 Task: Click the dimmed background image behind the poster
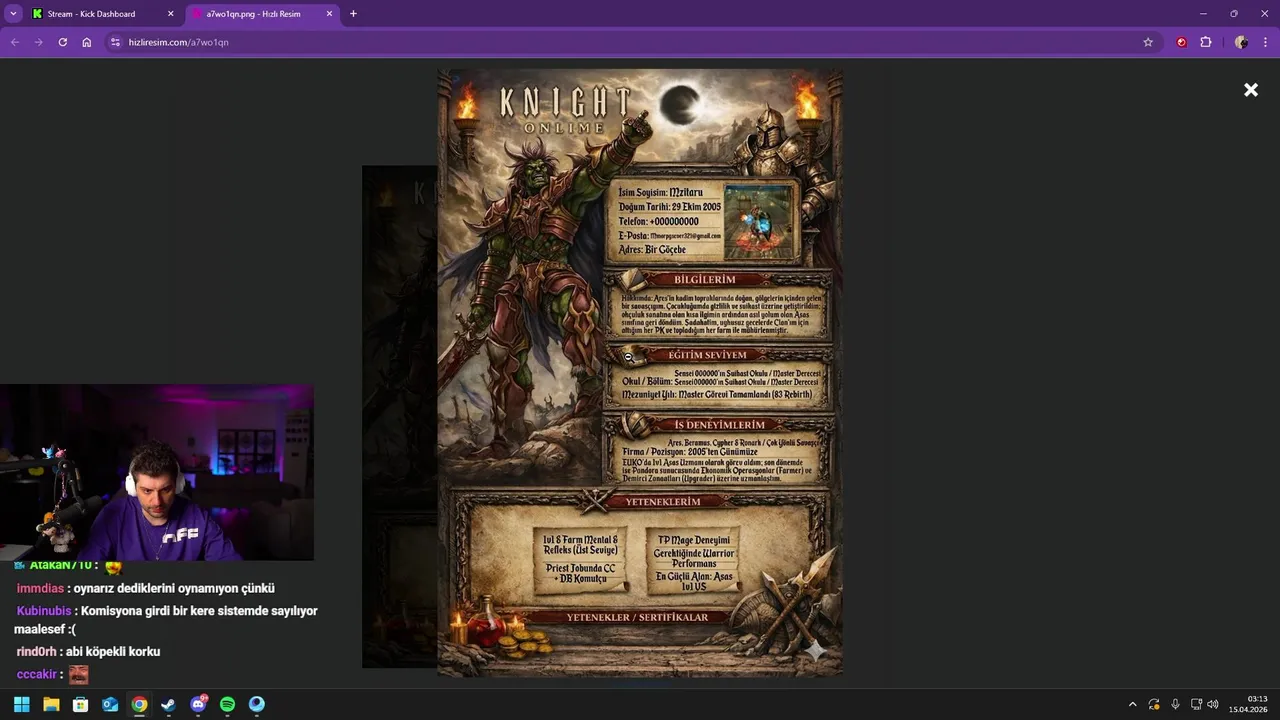click(x=399, y=416)
